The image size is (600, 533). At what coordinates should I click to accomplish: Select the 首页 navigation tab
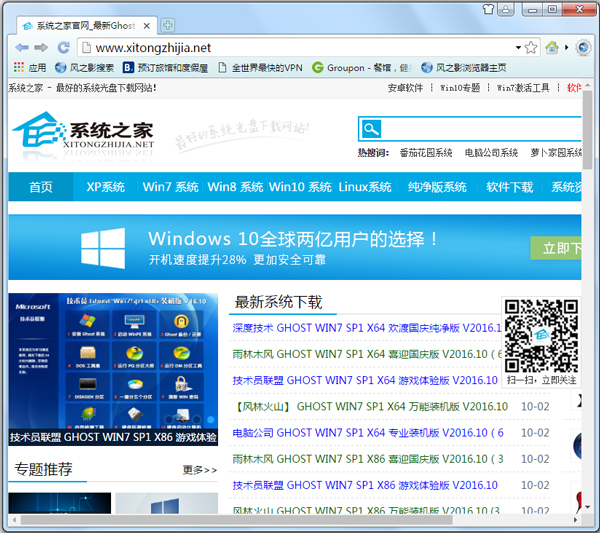41,187
